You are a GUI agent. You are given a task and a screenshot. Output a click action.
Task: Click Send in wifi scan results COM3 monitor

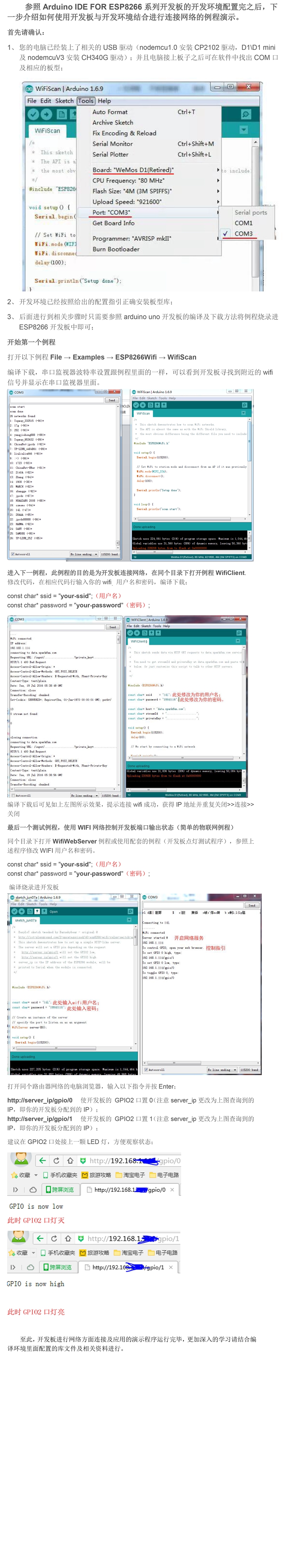(x=111, y=400)
